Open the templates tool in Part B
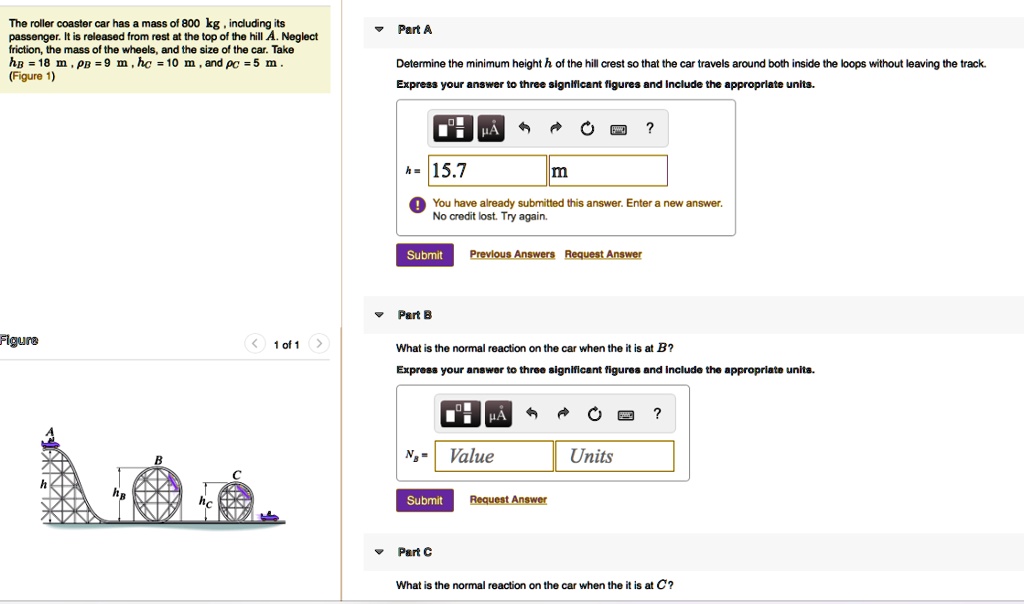Image resolution: width=1024 pixels, height=604 pixels. tap(460, 414)
